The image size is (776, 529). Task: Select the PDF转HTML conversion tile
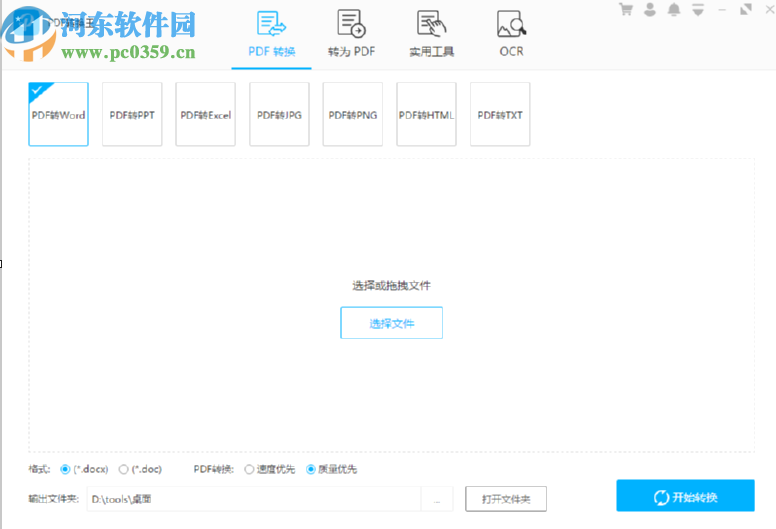coord(426,115)
